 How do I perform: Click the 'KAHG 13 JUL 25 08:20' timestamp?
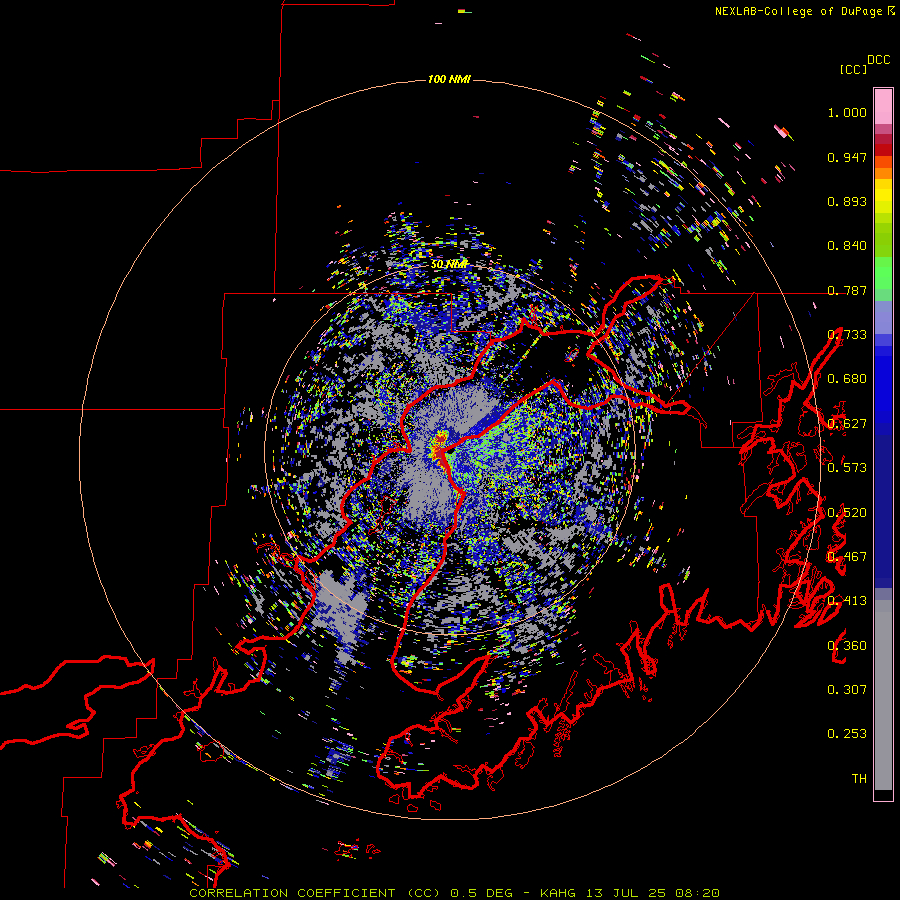point(629,893)
